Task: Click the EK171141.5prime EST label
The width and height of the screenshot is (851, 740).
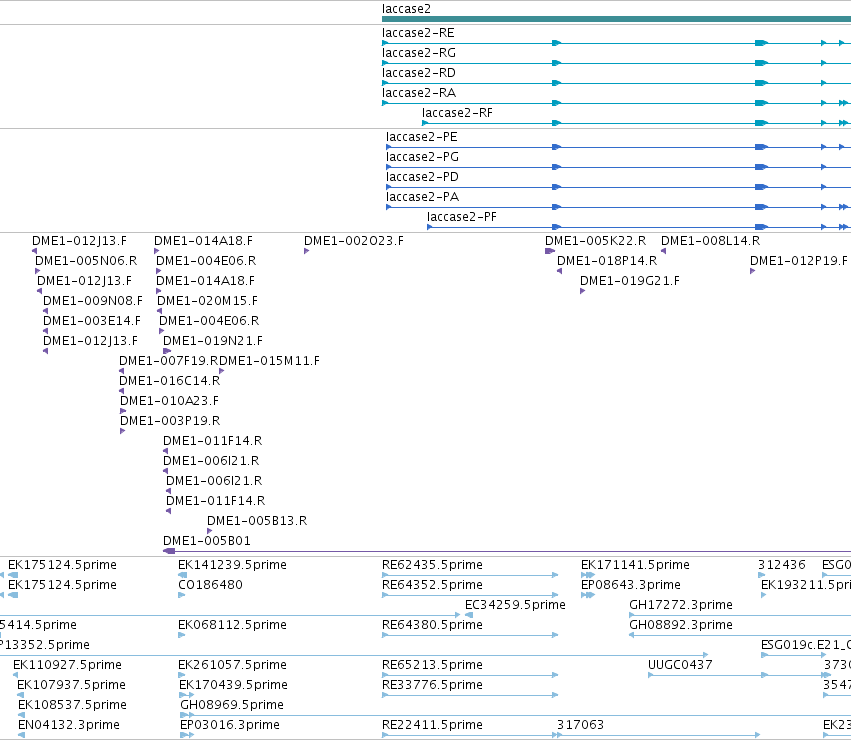Action: [x=635, y=566]
